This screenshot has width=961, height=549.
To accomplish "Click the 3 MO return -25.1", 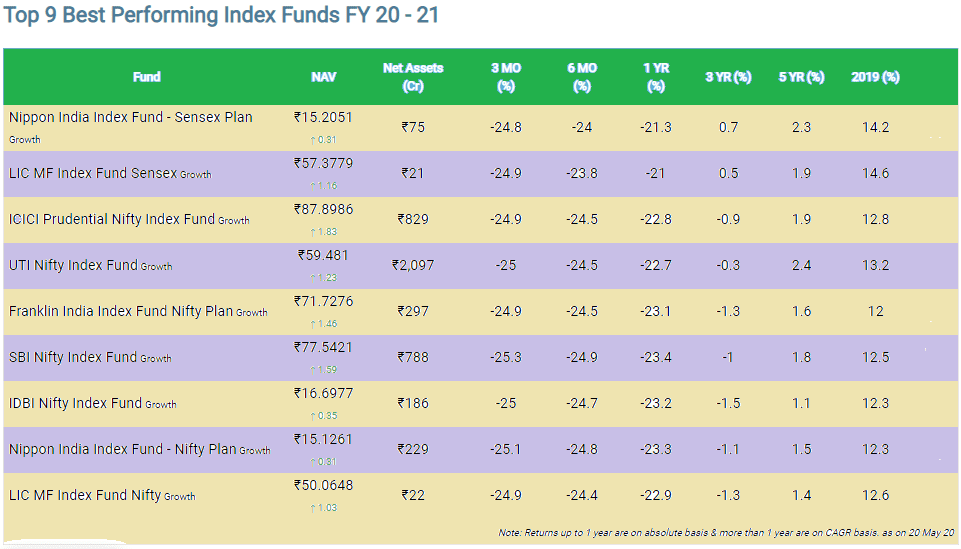I will click(506, 449).
